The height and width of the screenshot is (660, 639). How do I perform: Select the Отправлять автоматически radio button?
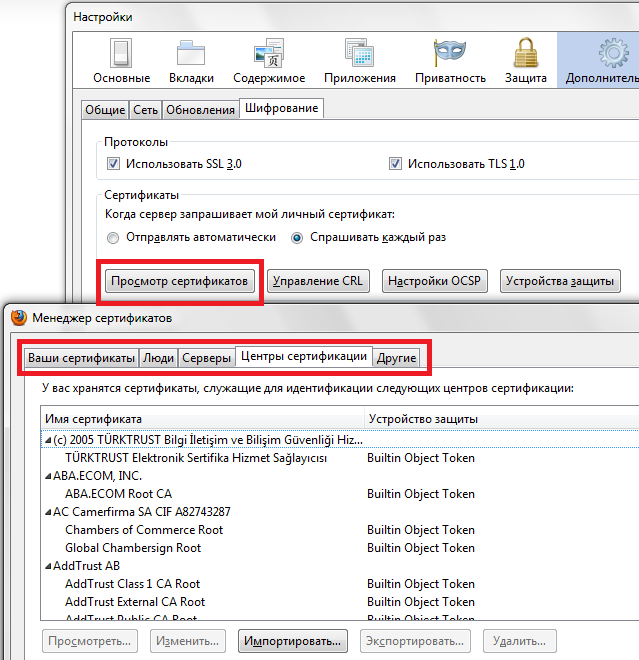tap(113, 238)
